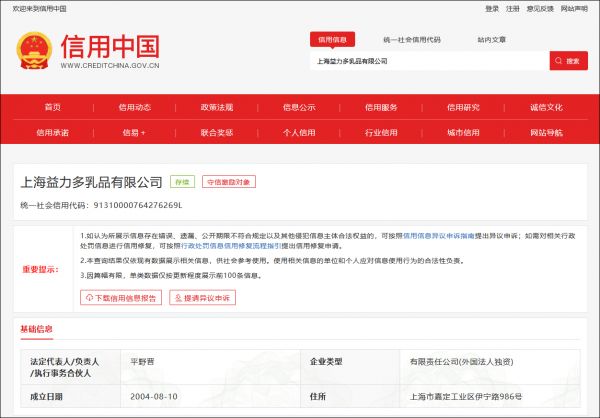Image resolution: width=600 pixels, height=418 pixels.
Task: Open 信用信息异议申诉指南 link
Action: [439, 236]
